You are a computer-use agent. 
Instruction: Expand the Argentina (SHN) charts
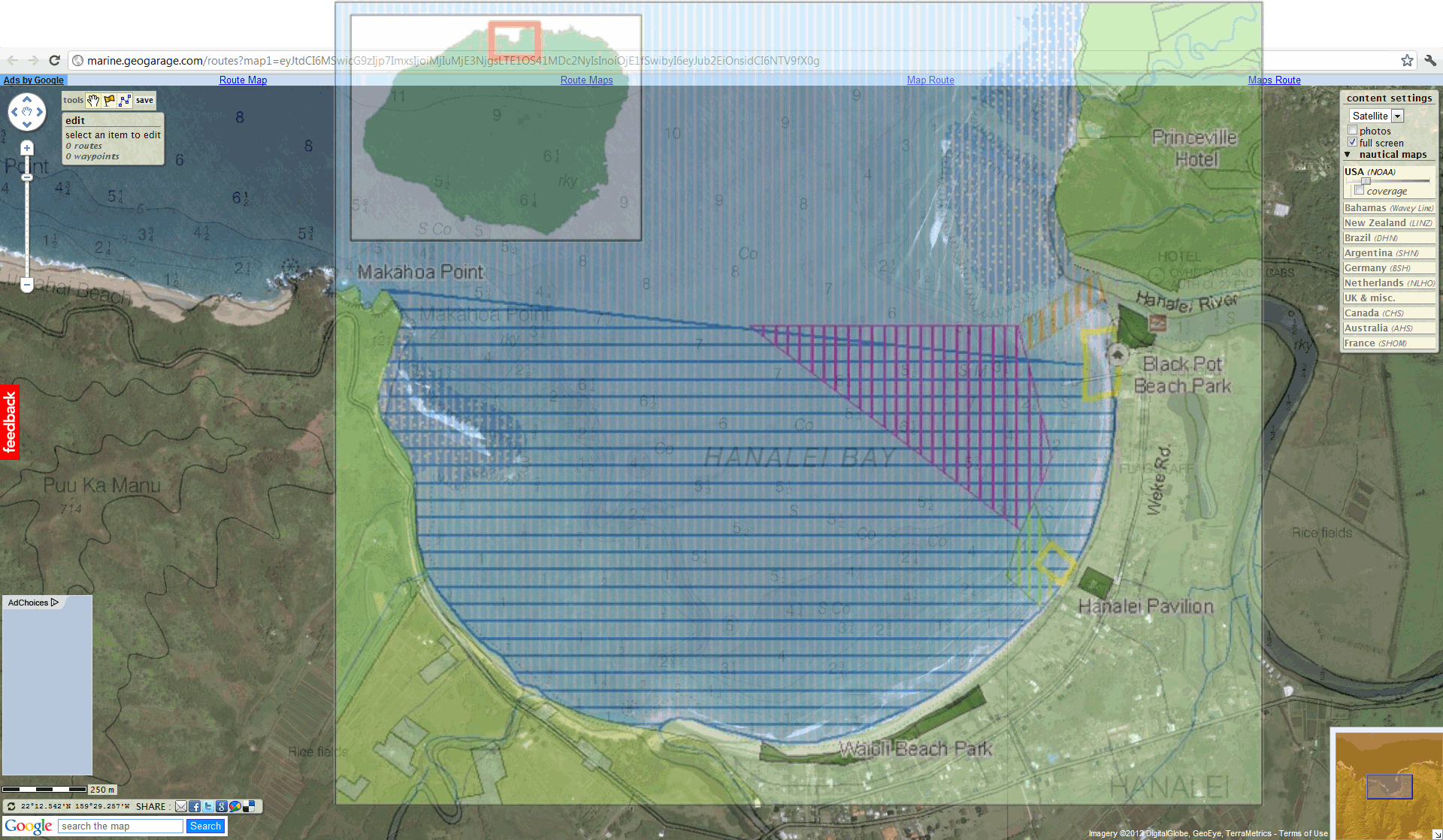1389,253
